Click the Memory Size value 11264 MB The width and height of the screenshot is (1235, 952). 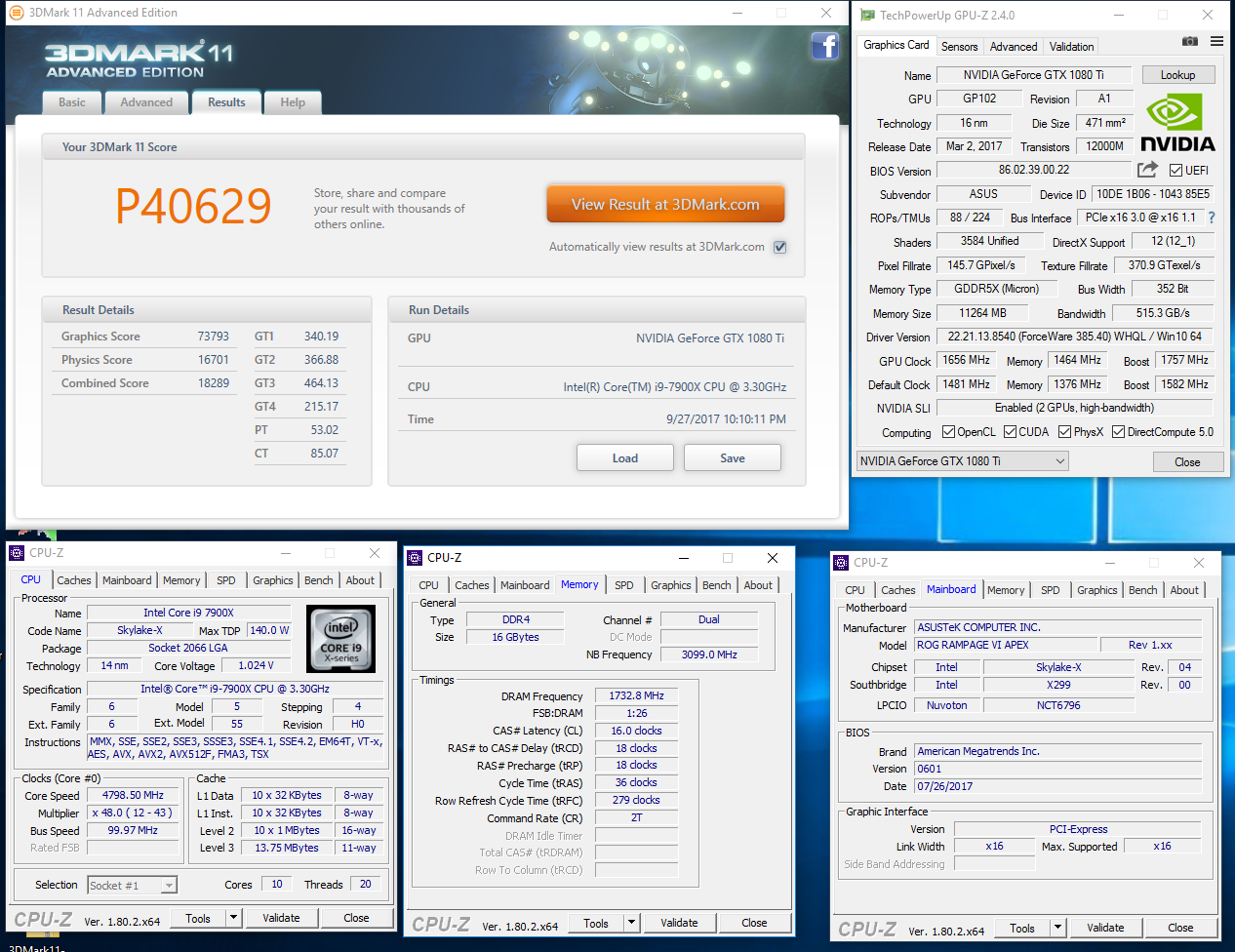tap(982, 313)
